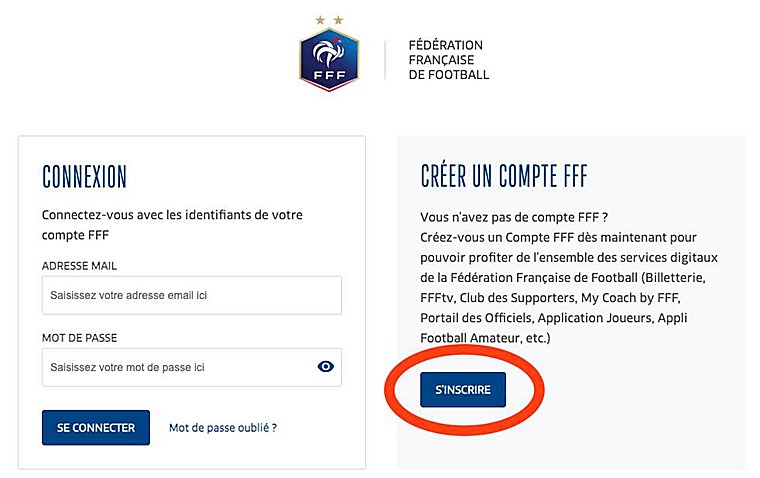The width and height of the screenshot is (760, 478).
Task: Click the CRÉER UN COMPTE FFF heading
Action: [x=504, y=175]
